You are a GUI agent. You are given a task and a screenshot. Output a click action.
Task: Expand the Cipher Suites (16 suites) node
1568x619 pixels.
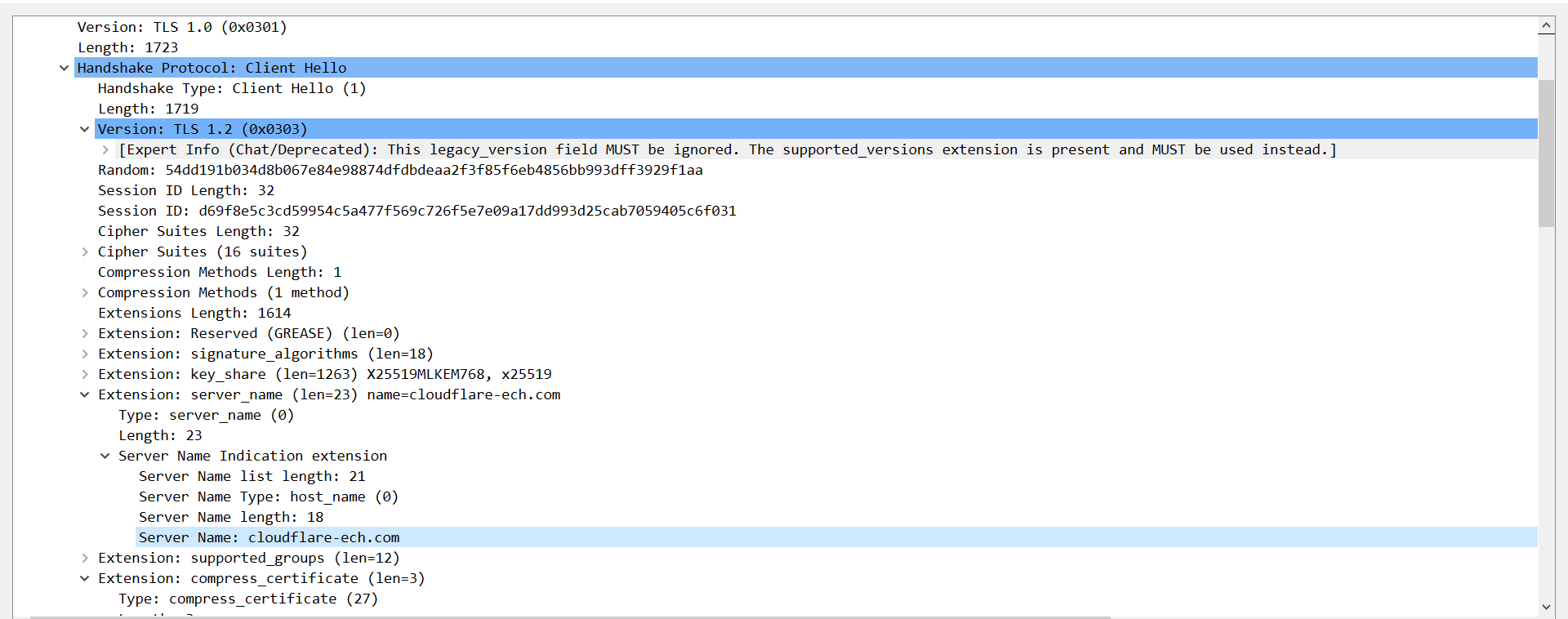tap(84, 252)
